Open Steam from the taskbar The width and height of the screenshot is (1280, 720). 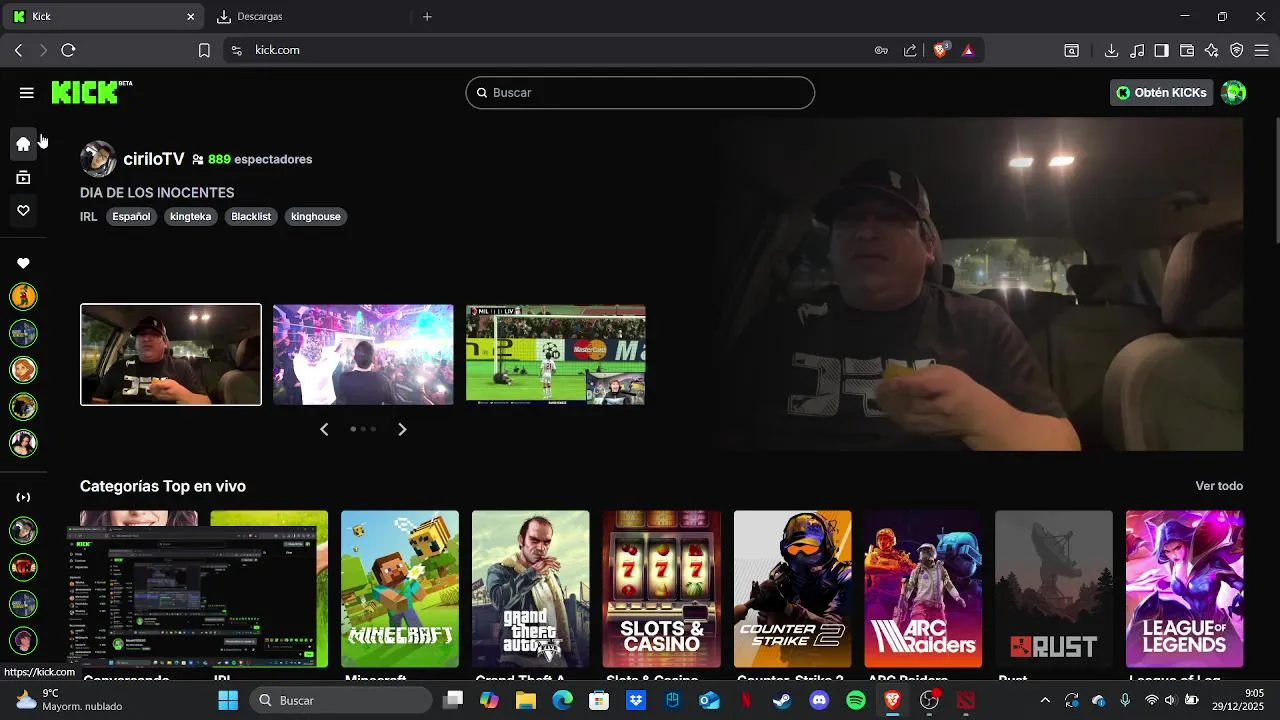pyautogui.click(x=782, y=700)
